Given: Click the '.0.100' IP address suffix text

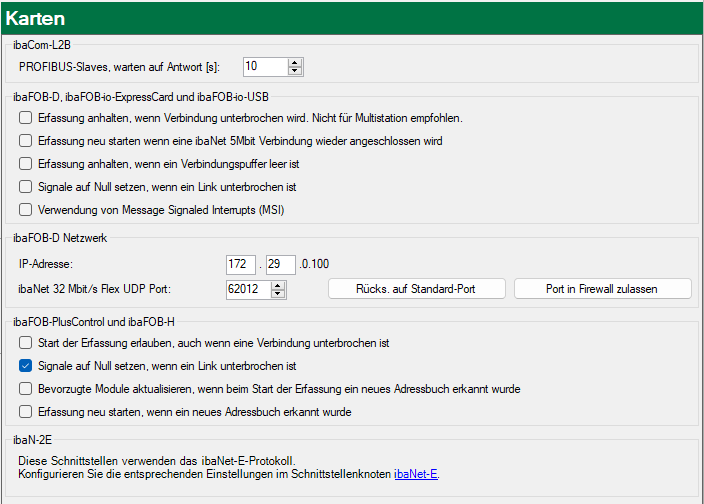Looking at the screenshot, I should pos(314,264).
